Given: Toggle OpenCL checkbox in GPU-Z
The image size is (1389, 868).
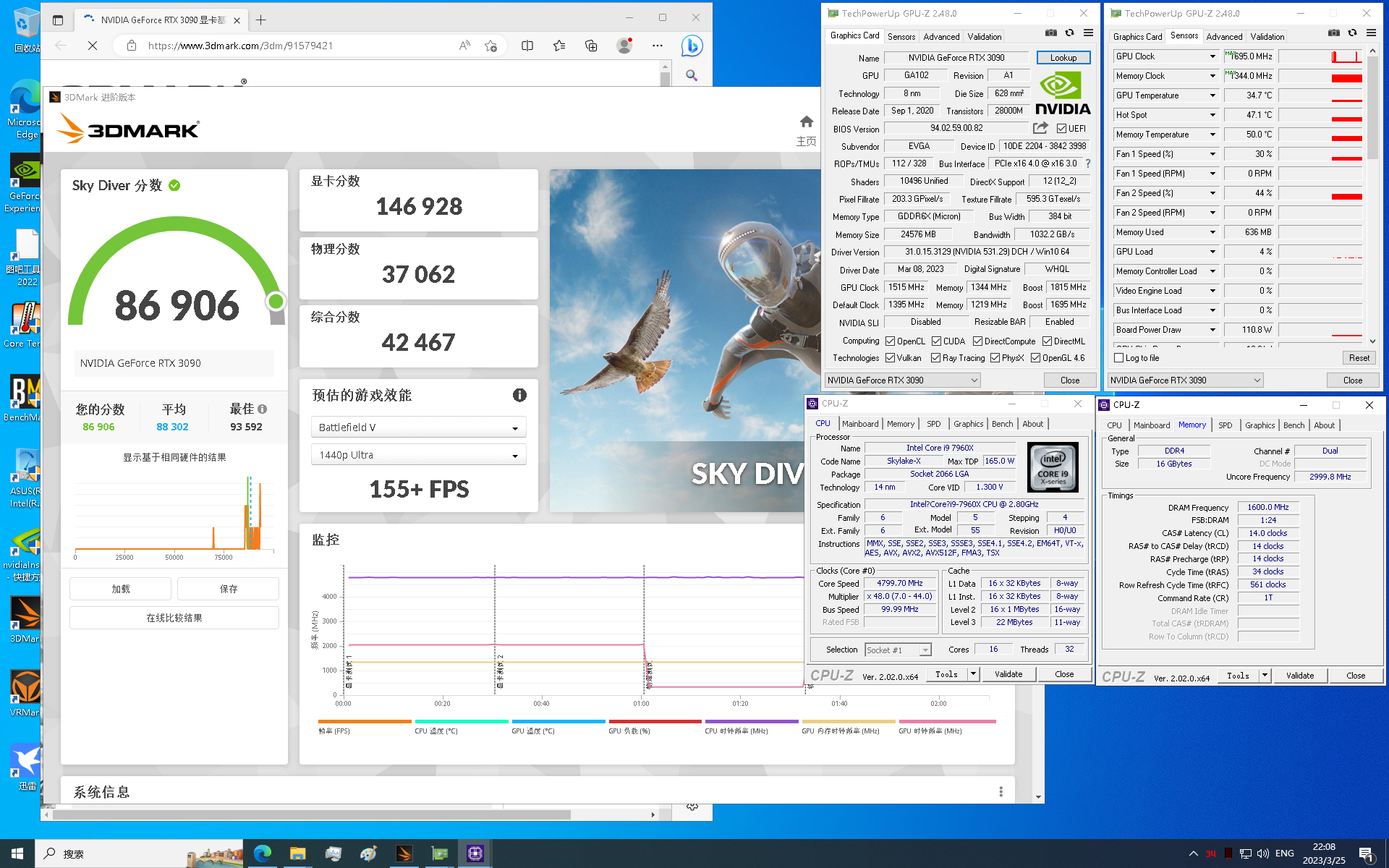Looking at the screenshot, I should pyautogui.click(x=891, y=341).
